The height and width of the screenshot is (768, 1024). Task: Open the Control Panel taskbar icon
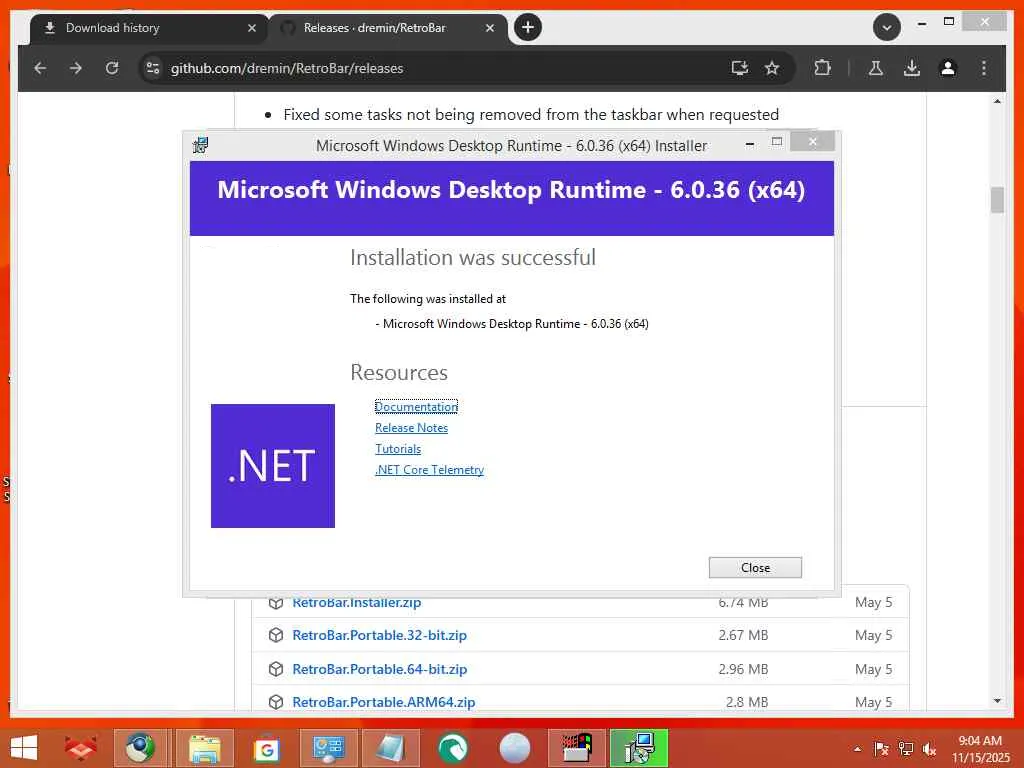click(328, 748)
